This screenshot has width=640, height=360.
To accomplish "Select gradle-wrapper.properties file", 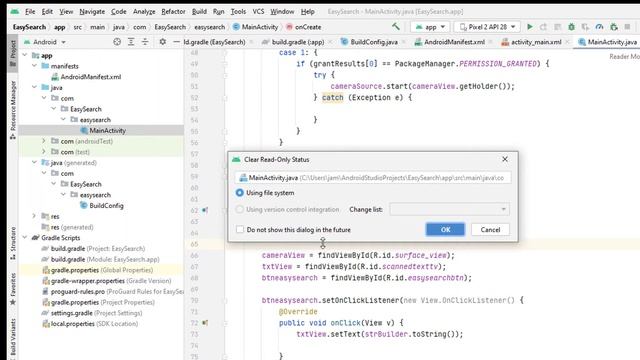I will coord(107,280).
